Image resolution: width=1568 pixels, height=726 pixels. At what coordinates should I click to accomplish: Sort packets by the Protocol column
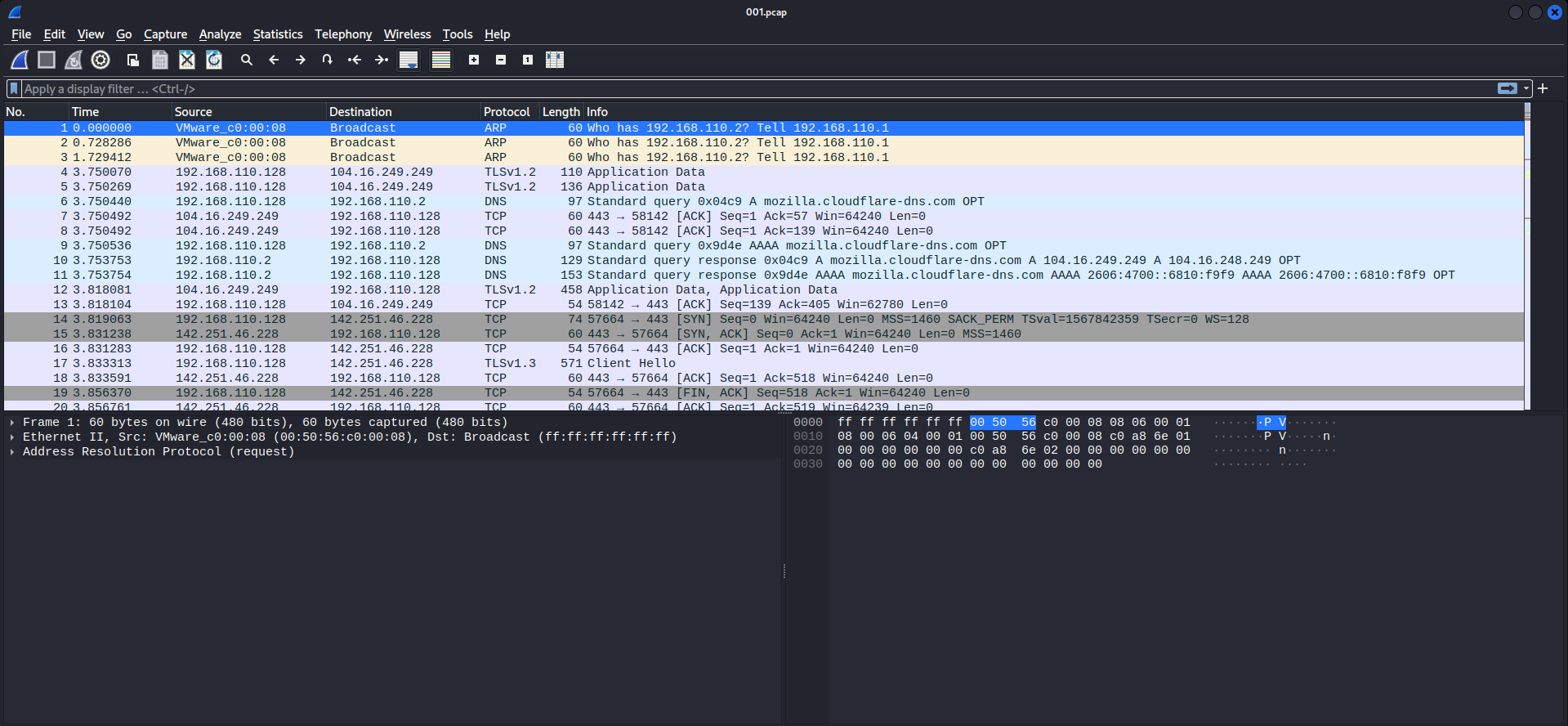pos(510,112)
